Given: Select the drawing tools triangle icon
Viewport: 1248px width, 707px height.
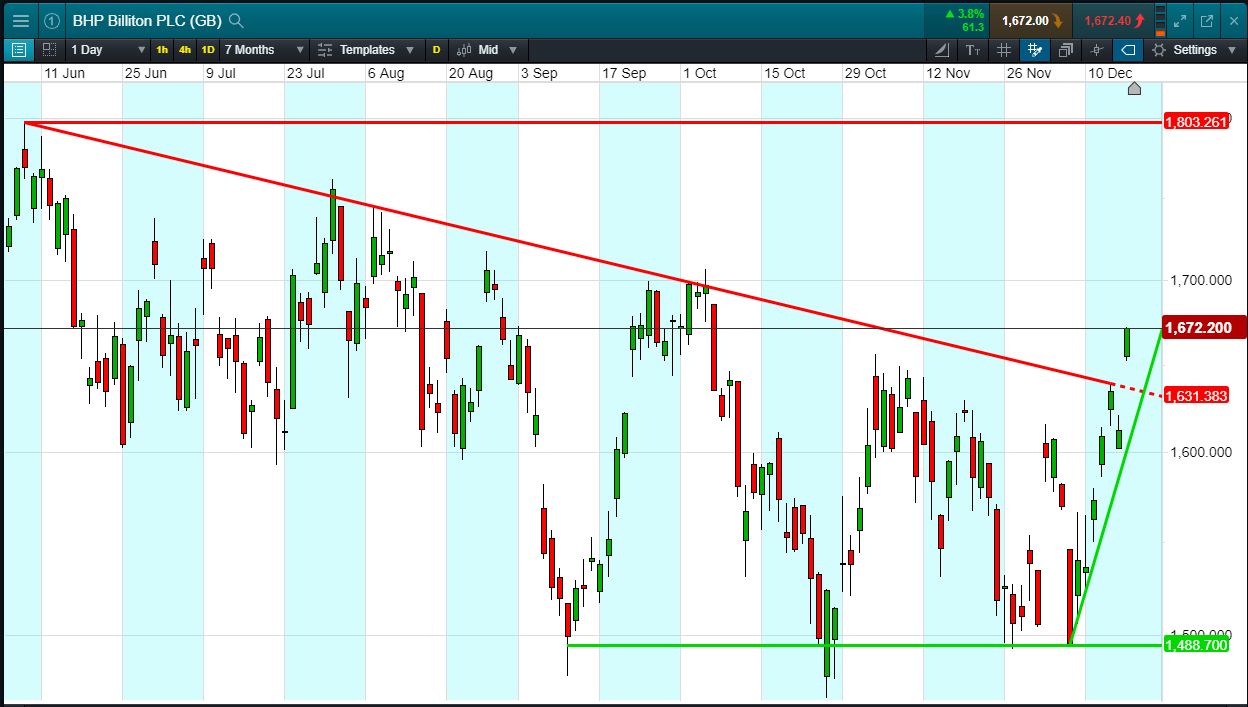Looking at the screenshot, I should [943, 49].
